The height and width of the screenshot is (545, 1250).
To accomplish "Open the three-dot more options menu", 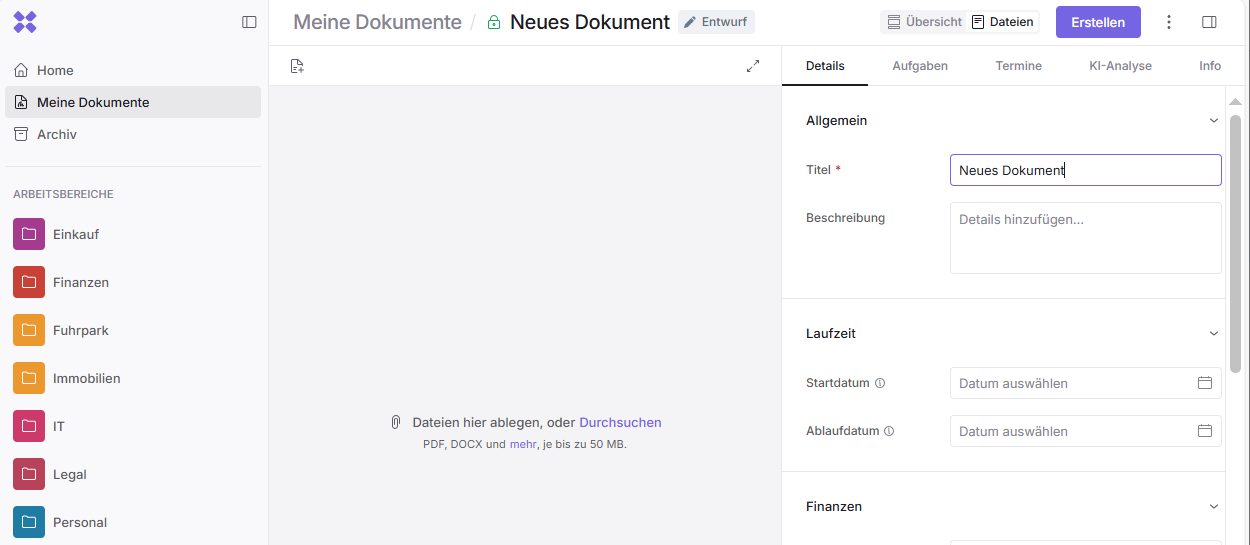I will pyautogui.click(x=1169, y=22).
